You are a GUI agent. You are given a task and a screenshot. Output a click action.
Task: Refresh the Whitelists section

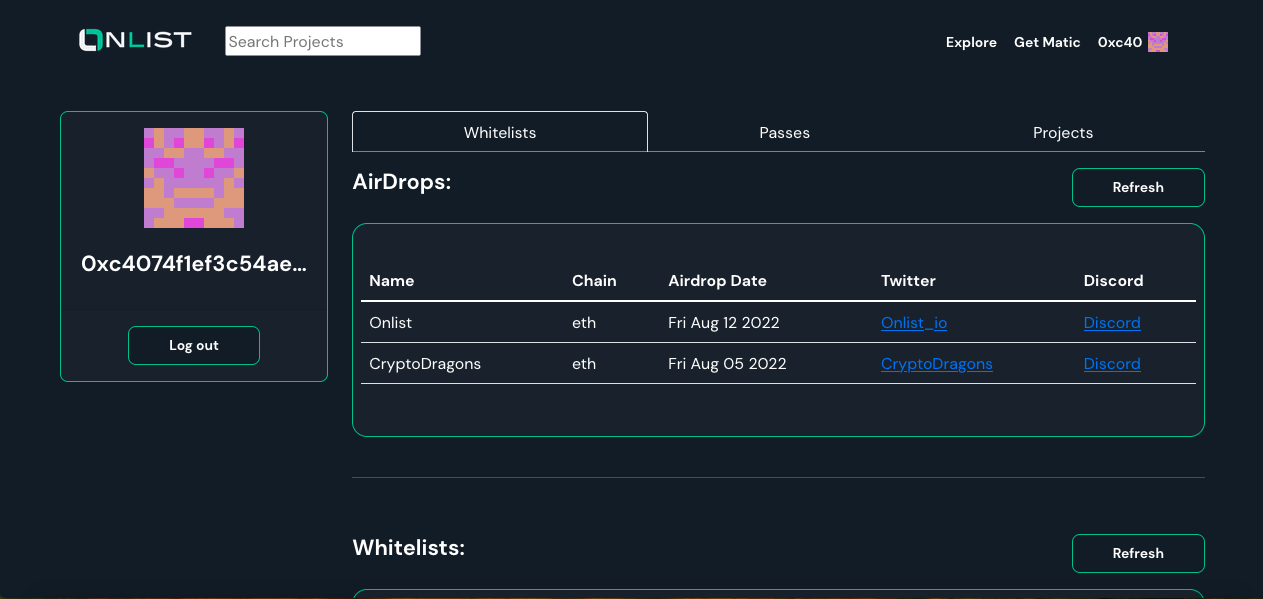(x=1138, y=553)
